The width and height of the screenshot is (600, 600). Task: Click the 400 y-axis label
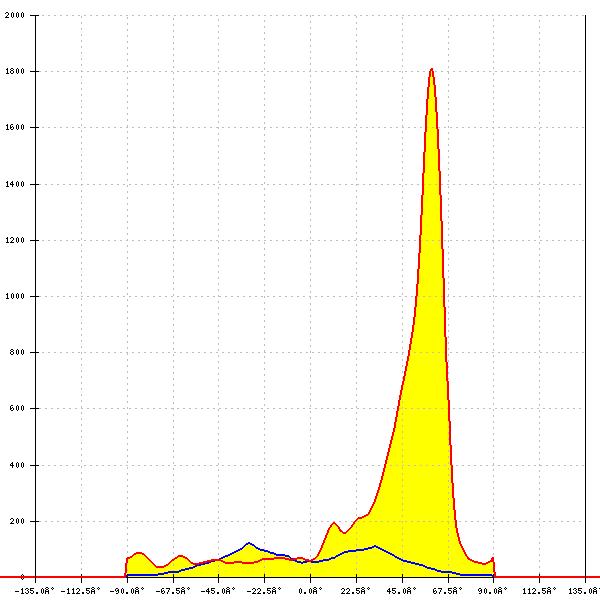pos(17,465)
